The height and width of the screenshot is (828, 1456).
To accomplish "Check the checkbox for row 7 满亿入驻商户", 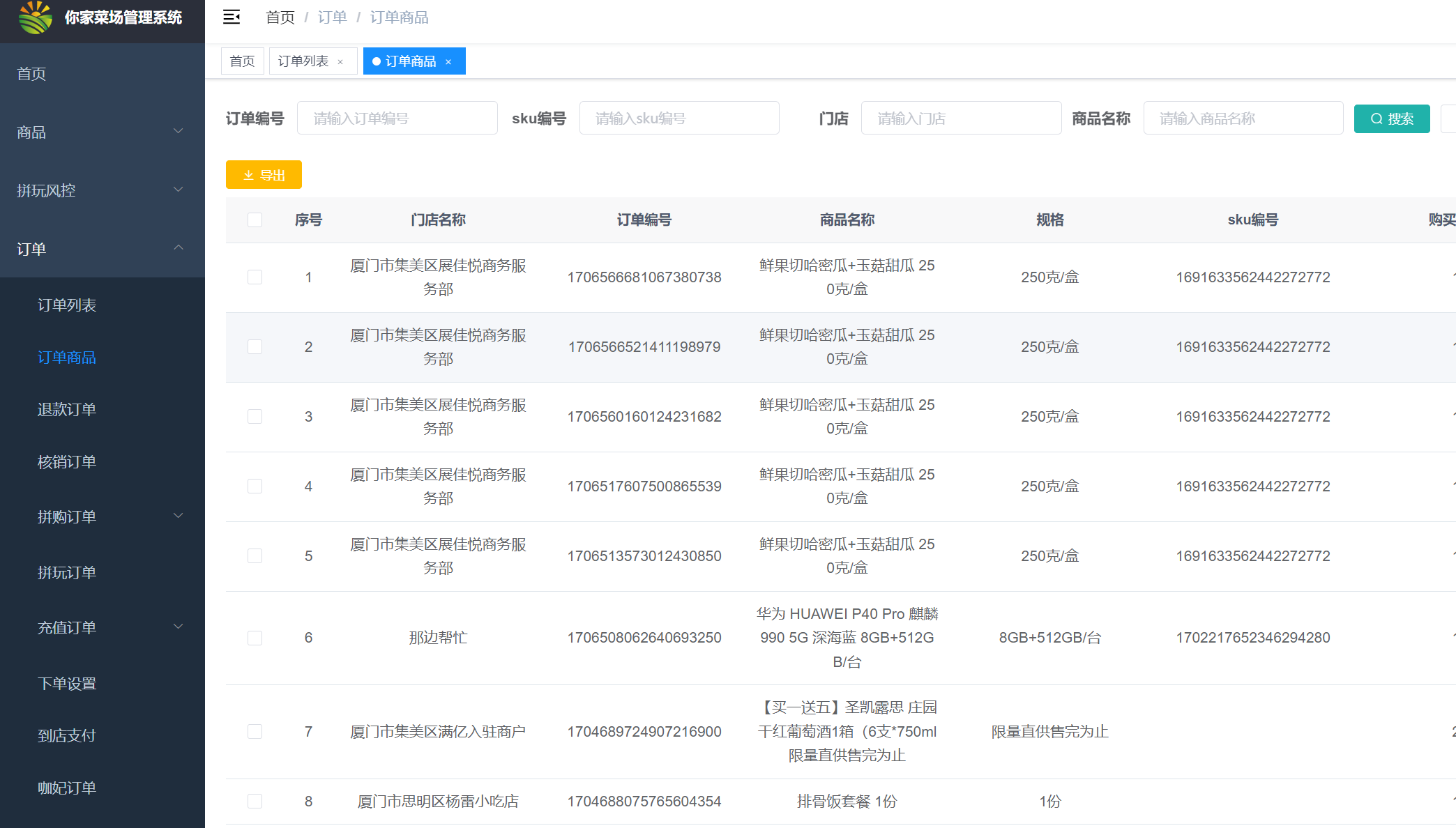I will (x=255, y=732).
